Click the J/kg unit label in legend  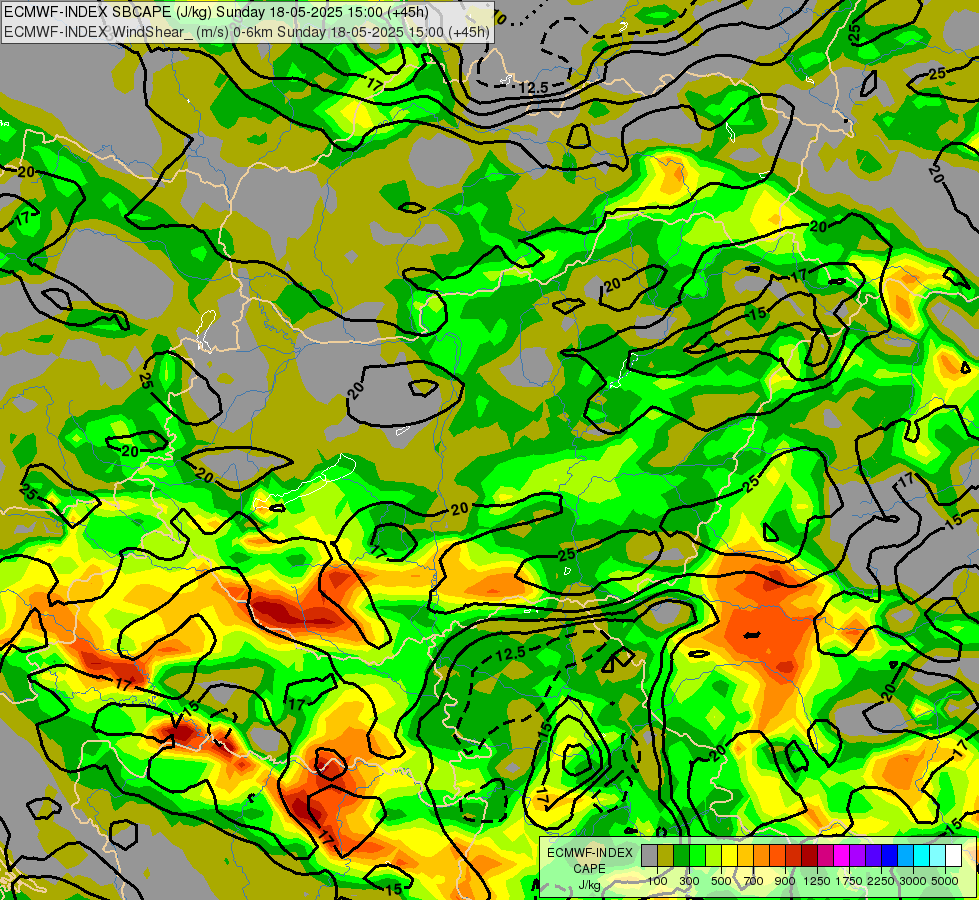tap(589, 885)
